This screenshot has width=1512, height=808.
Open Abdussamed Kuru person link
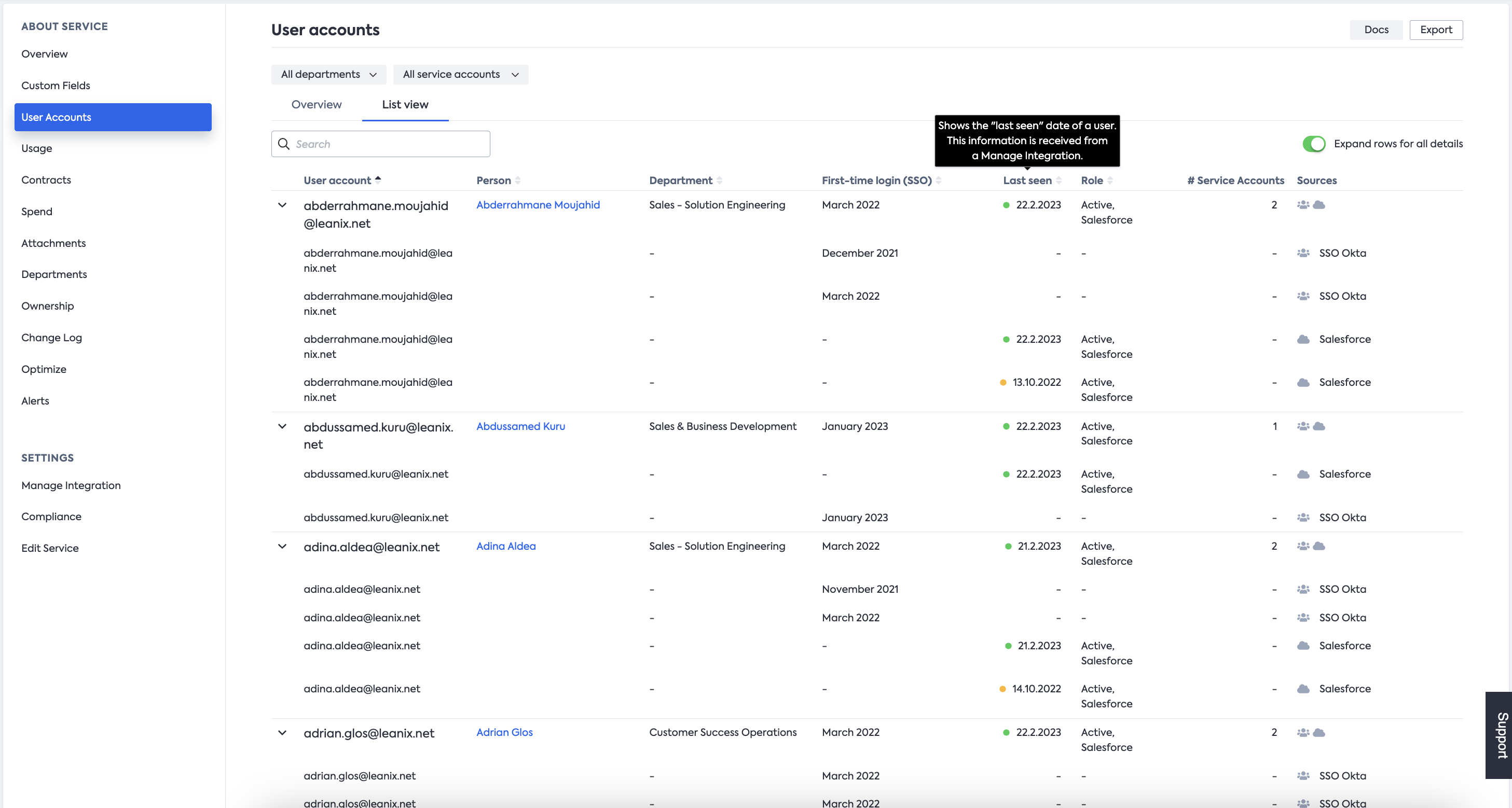click(520, 426)
